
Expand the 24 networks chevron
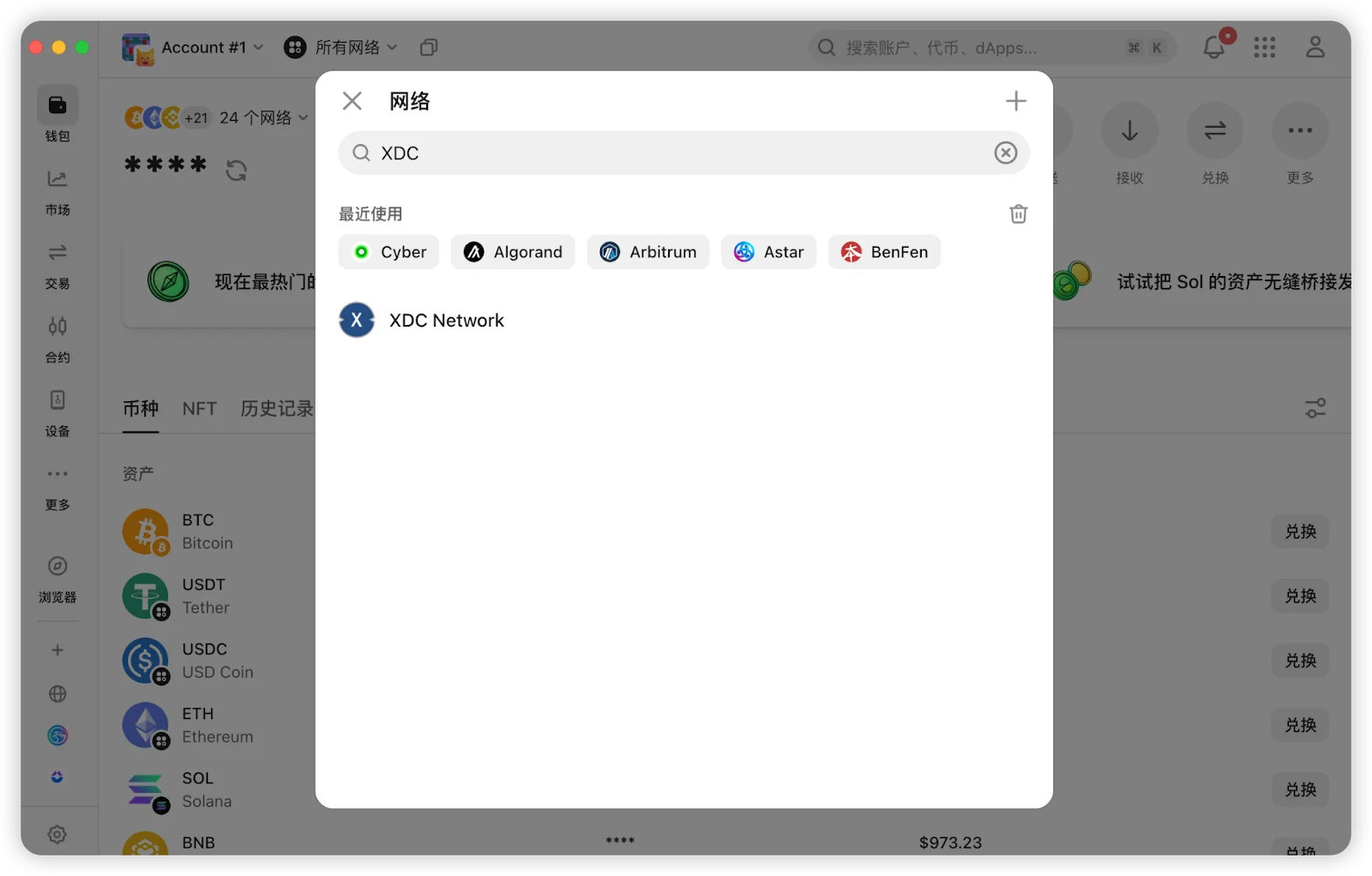point(303,117)
